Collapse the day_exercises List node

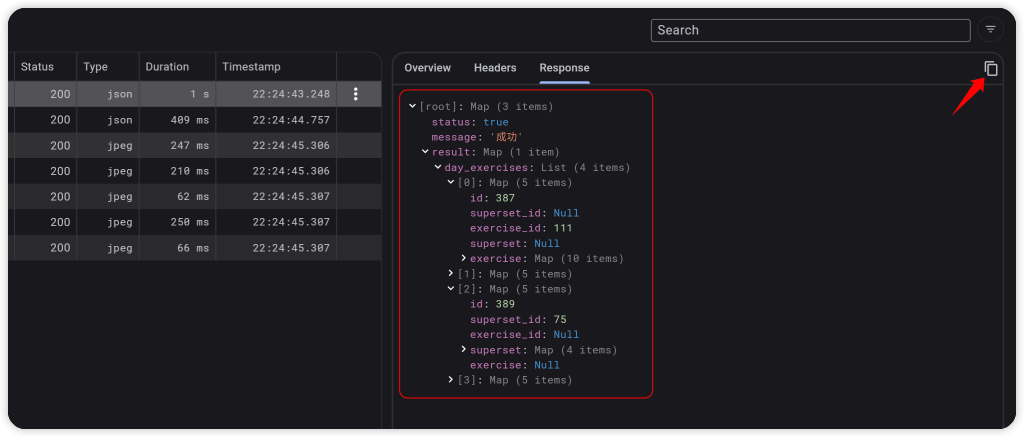(438, 167)
